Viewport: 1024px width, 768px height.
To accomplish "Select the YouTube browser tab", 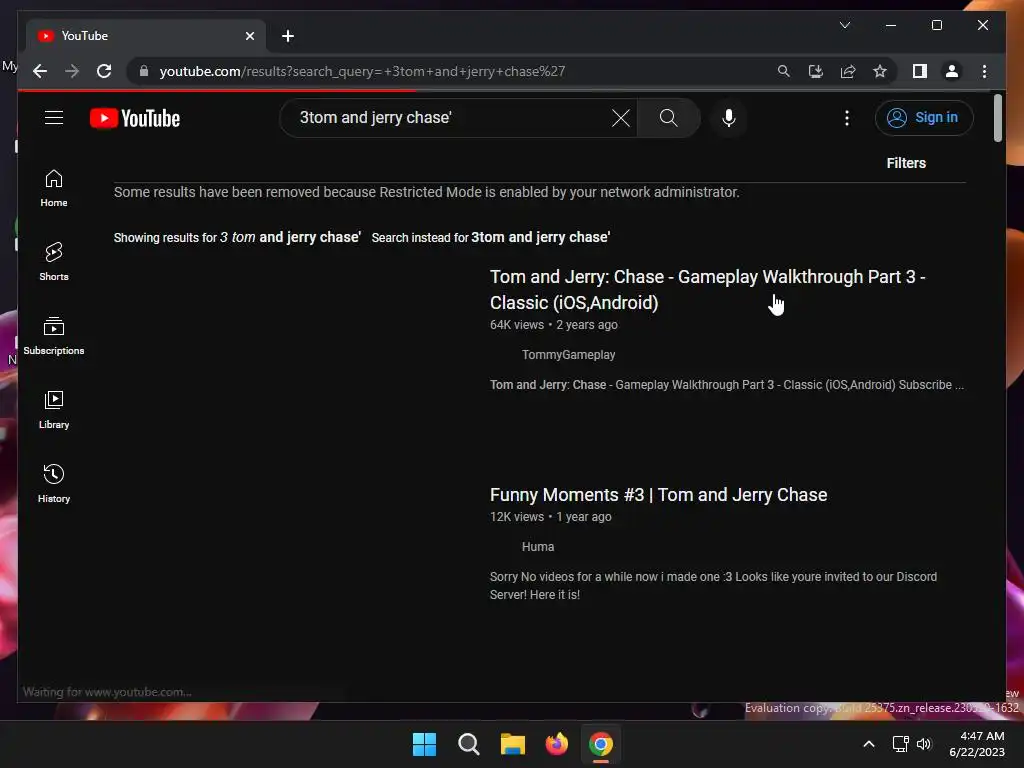I will [146, 36].
